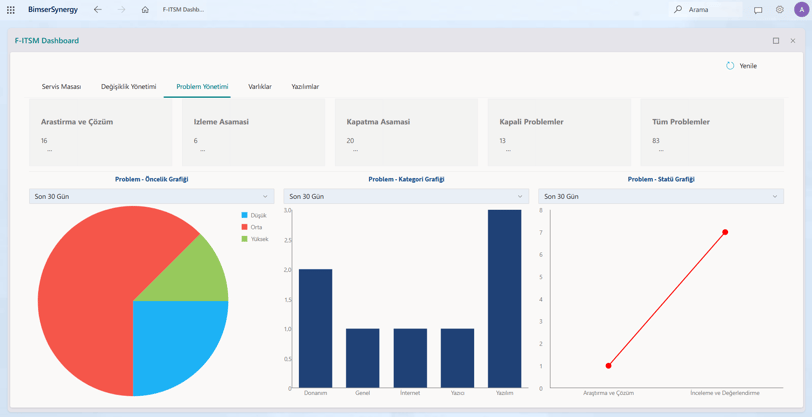Click the Yenile refresh icon
Screen dimensions: 812x417
pos(730,66)
